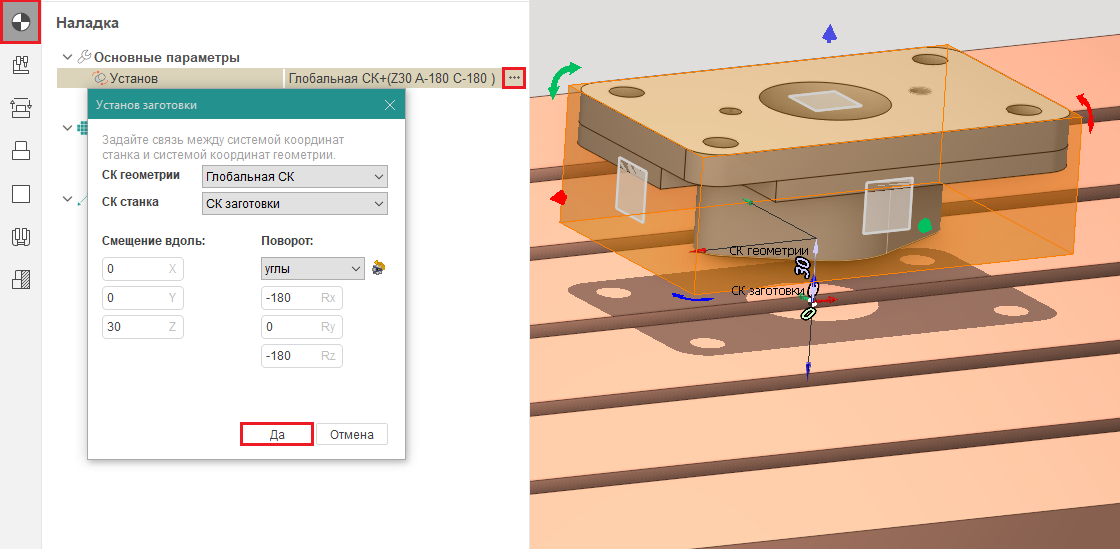The height and width of the screenshot is (549, 1120).
Task: Click the empty square workpiece icon
Action: pos(20,194)
